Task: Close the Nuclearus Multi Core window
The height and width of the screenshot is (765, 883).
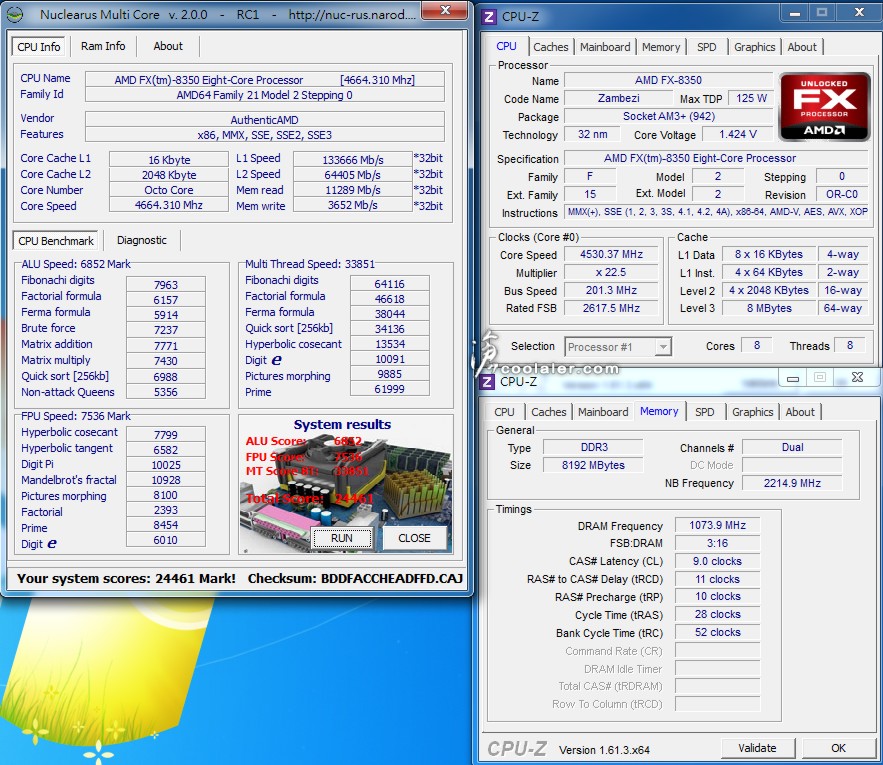Action: (445, 11)
